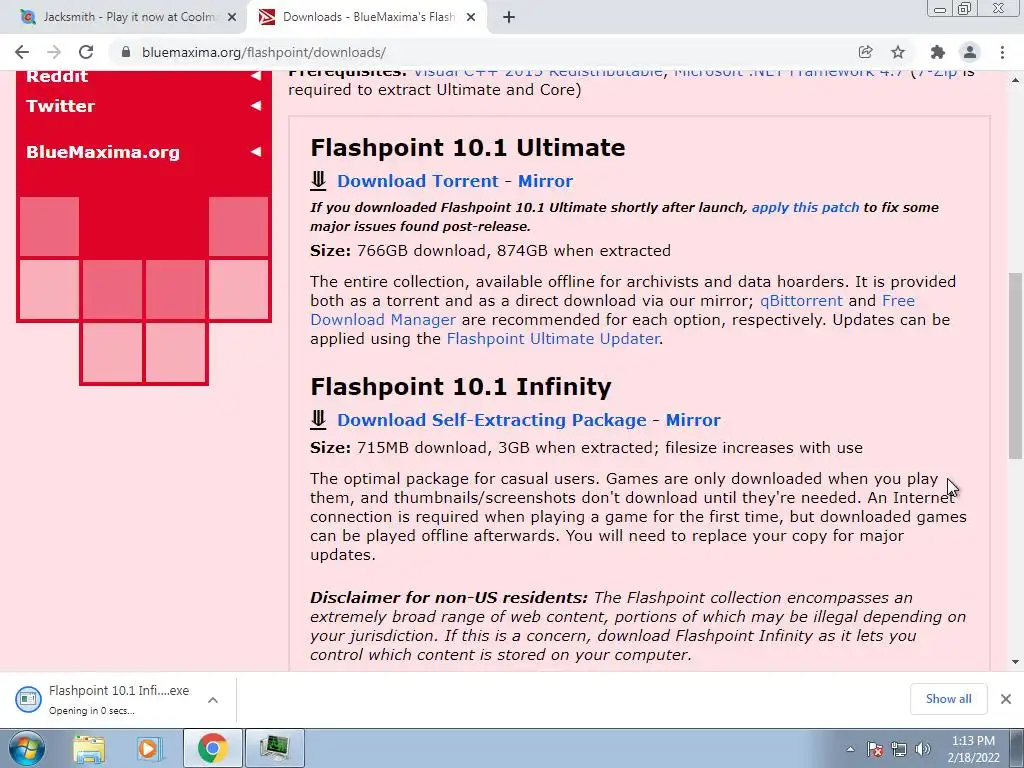Image resolution: width=1024 pixels, height=768 pixels.
Task: Expand download item options chevron
Action: (213, 699)
